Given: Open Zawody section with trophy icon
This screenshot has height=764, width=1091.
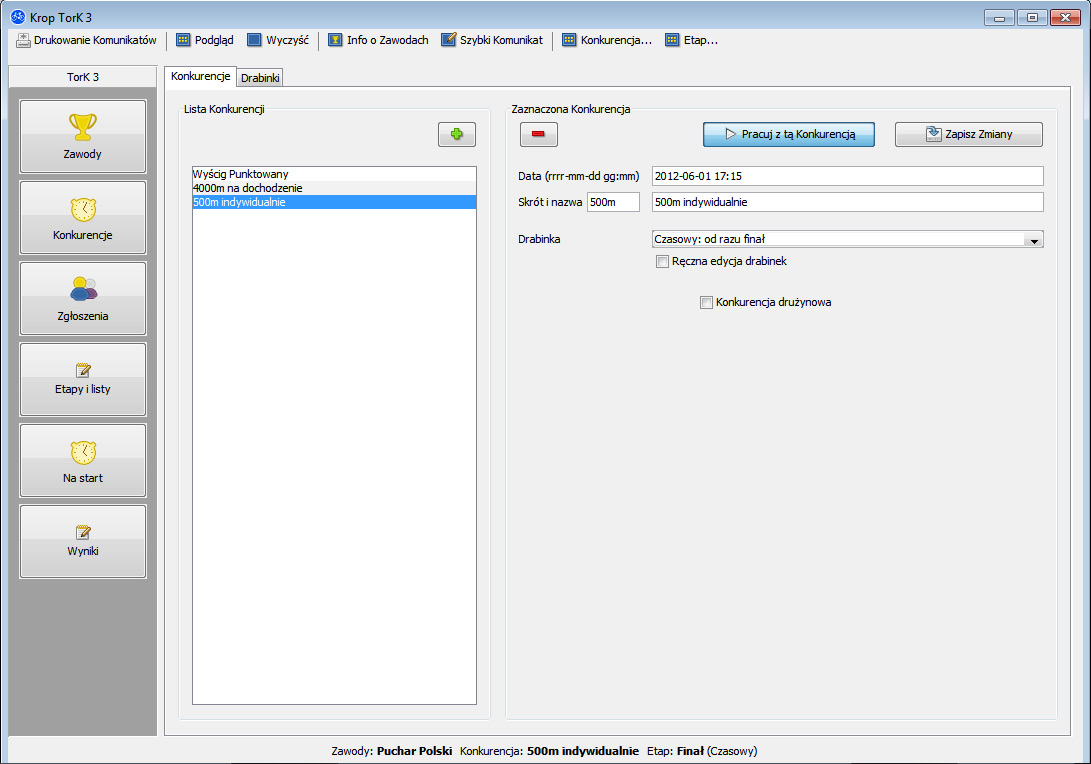Looking at the screenshot, I should coord(83,136).
